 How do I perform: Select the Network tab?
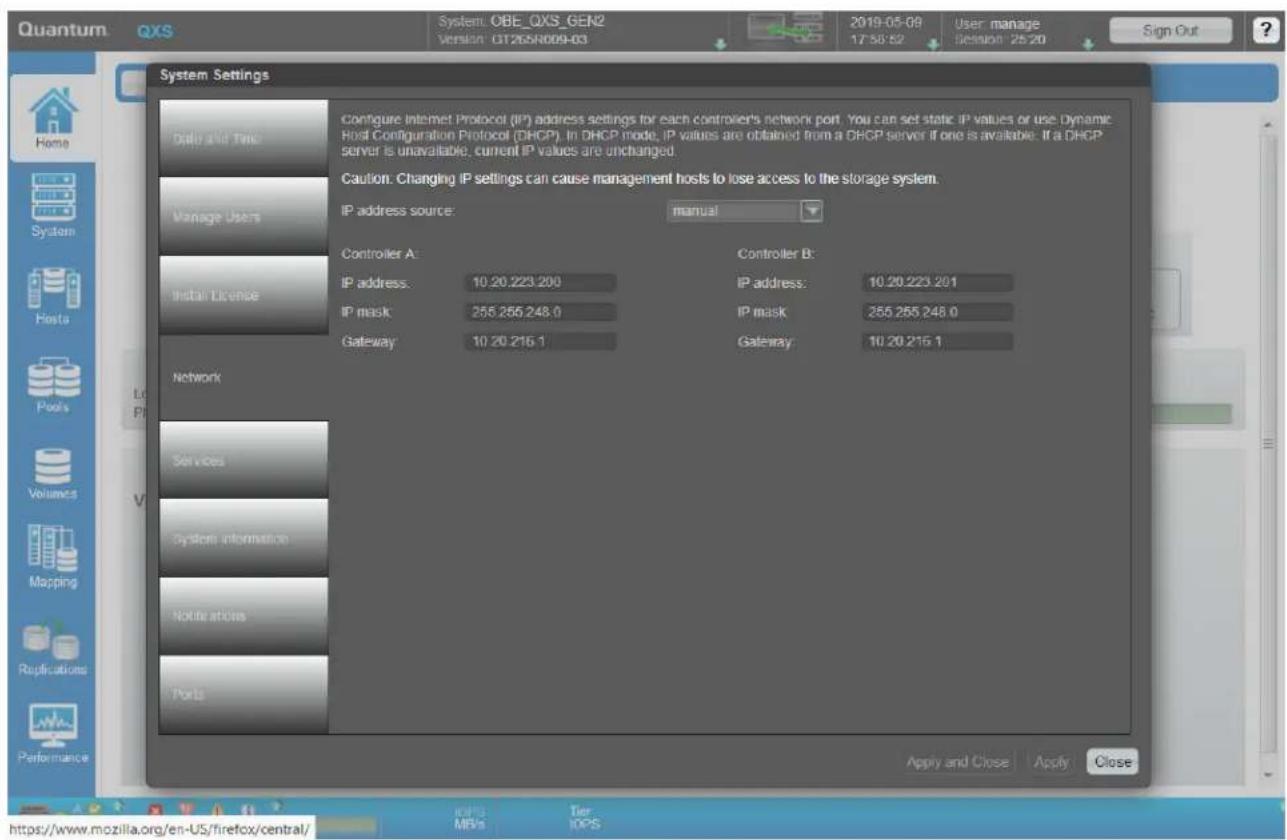coord(243,377)
